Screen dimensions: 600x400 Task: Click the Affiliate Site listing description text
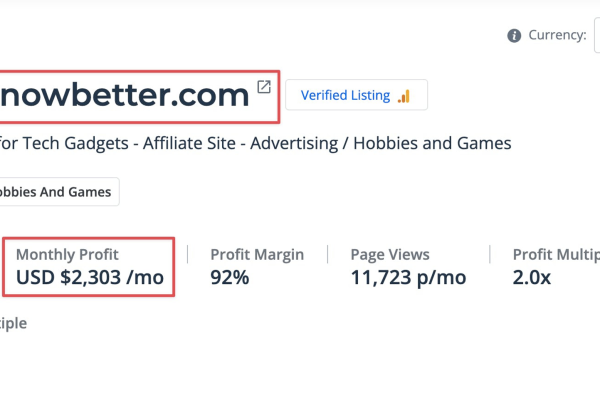click(x=189, y=144)
